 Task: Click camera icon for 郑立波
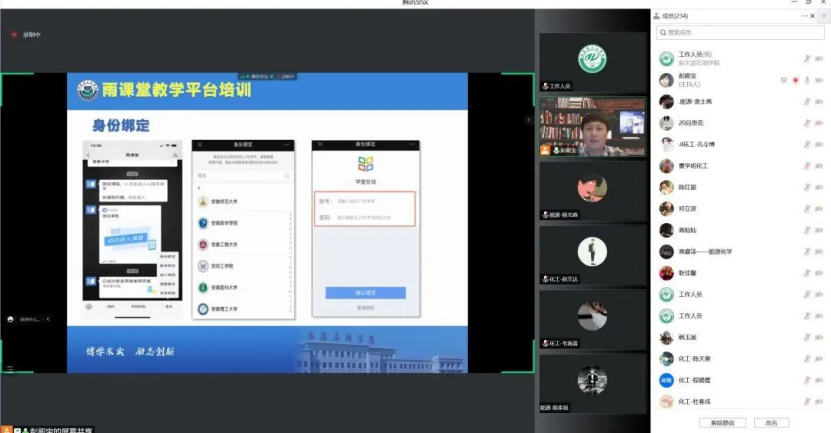819,209
